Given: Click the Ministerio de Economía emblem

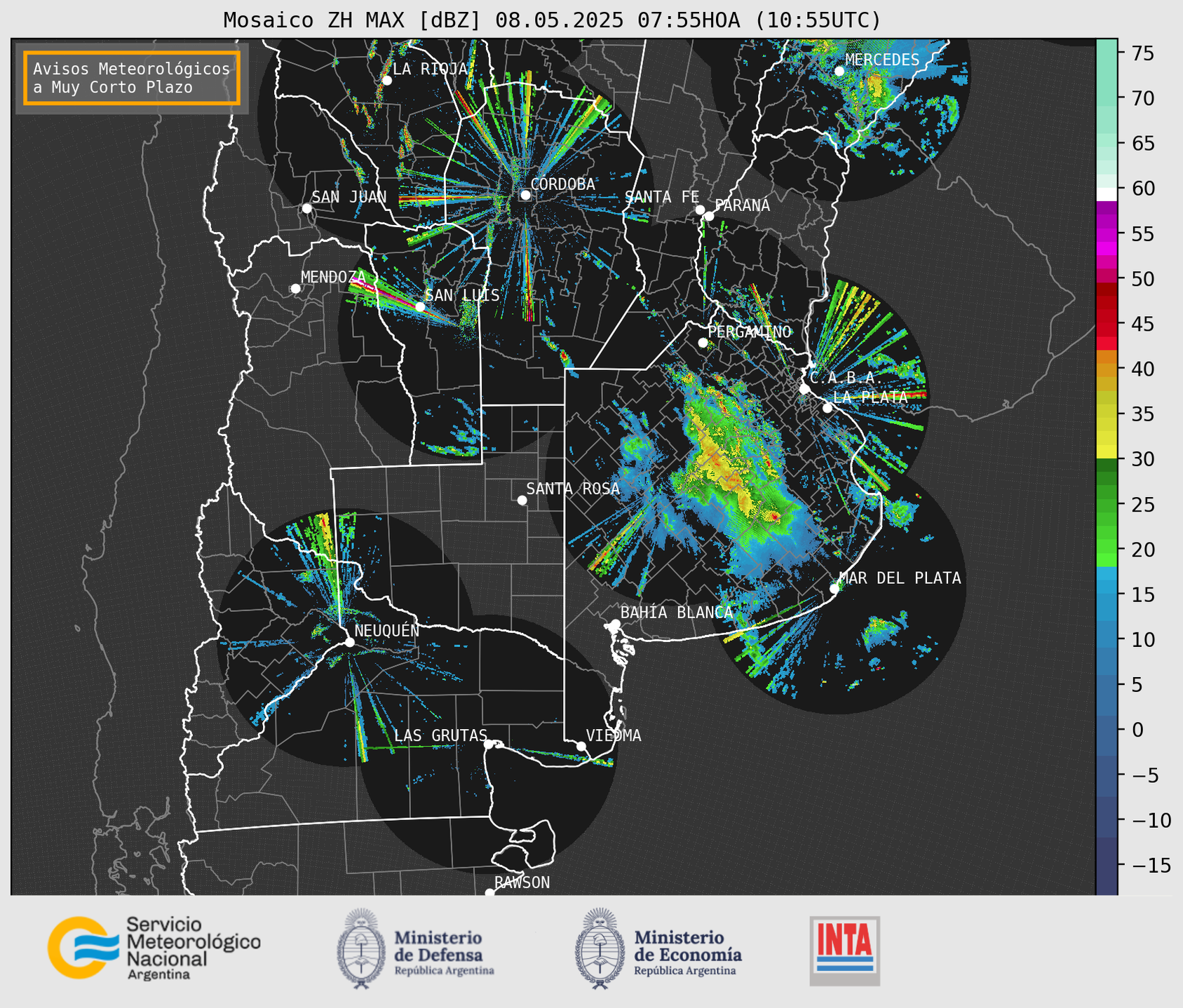Looking at the screenshot, I should (600, 948).
